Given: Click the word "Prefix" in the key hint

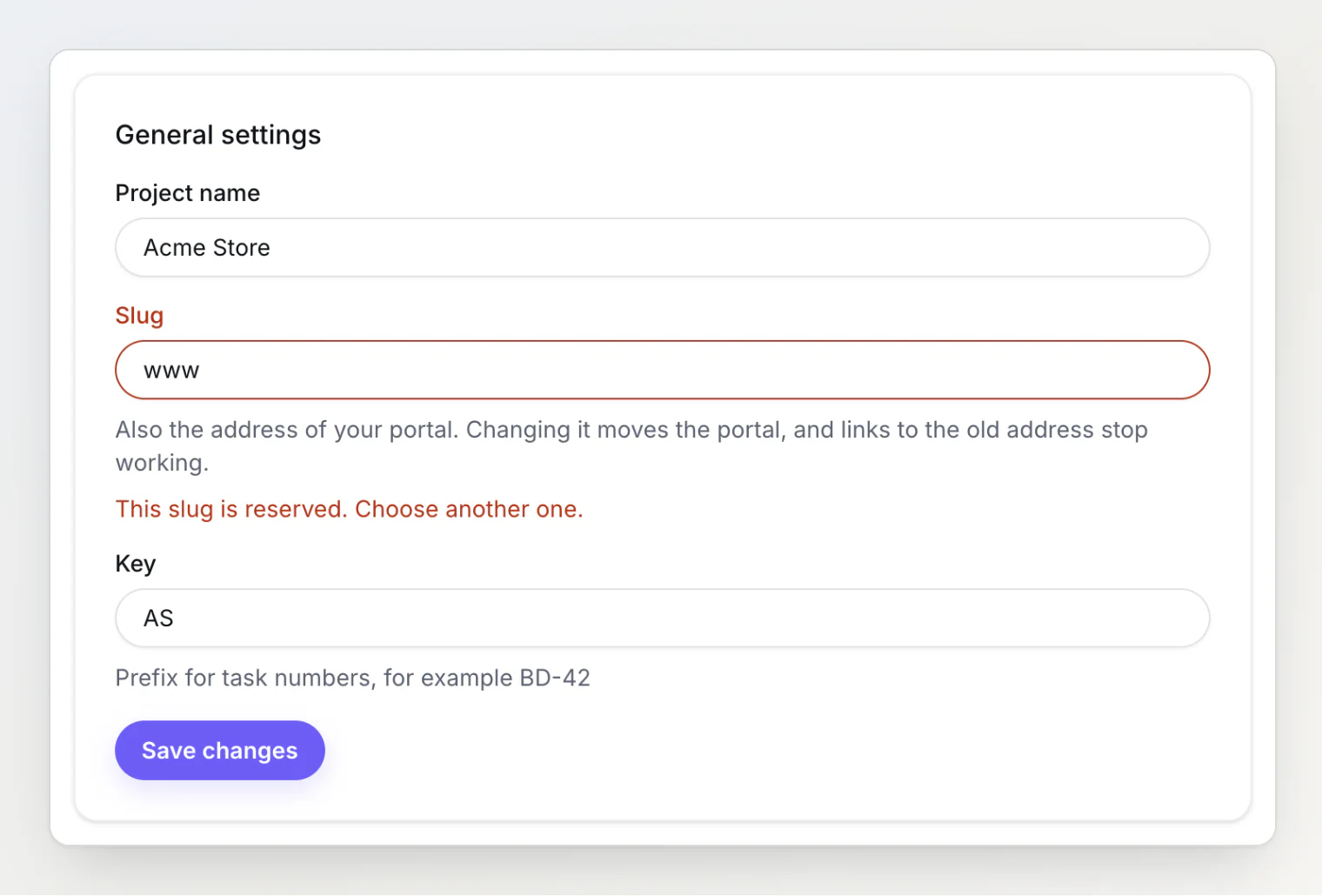Looking at the screenshot, I should 147,678.
